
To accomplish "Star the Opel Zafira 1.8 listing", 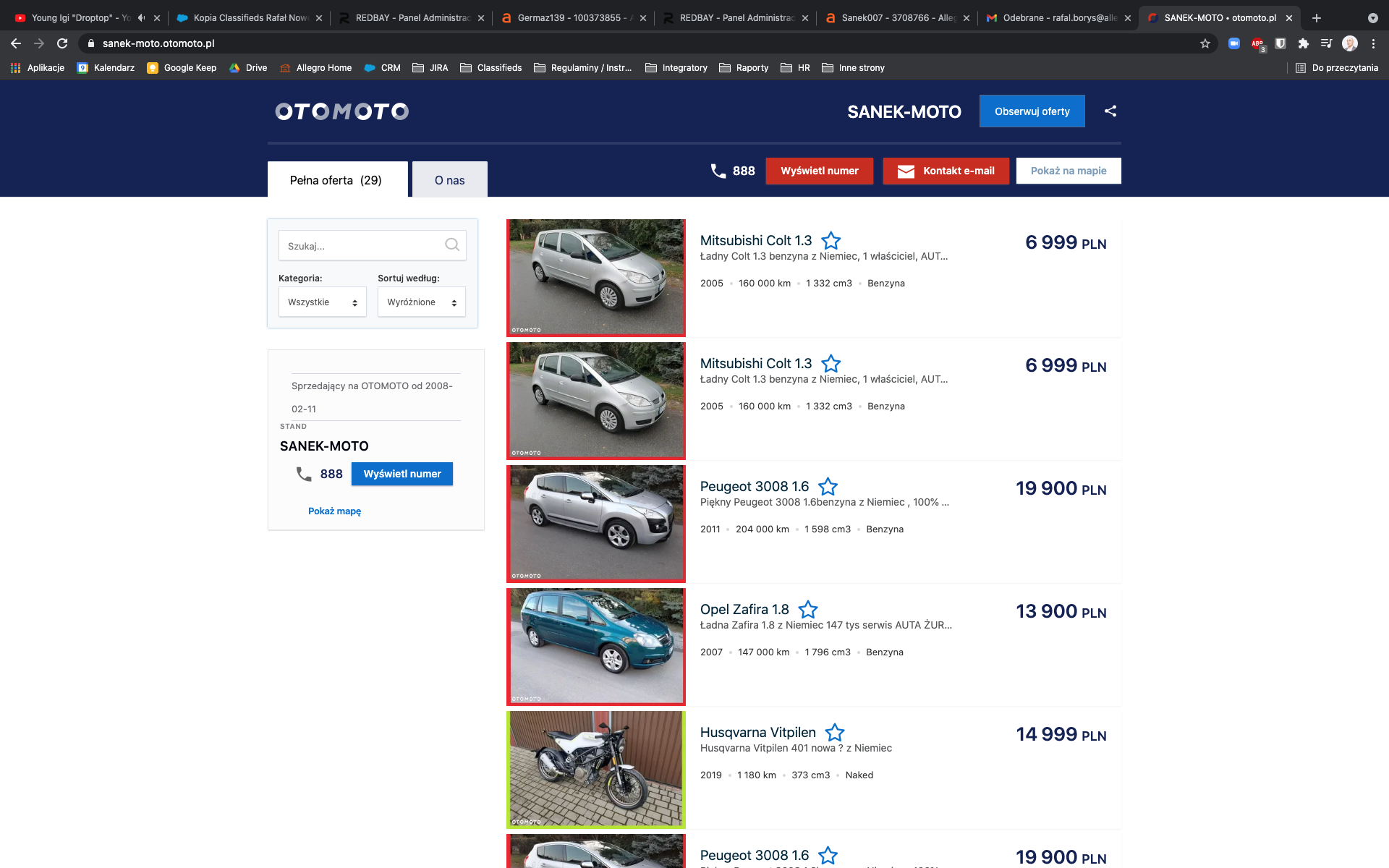I will (x=808, y=609).
